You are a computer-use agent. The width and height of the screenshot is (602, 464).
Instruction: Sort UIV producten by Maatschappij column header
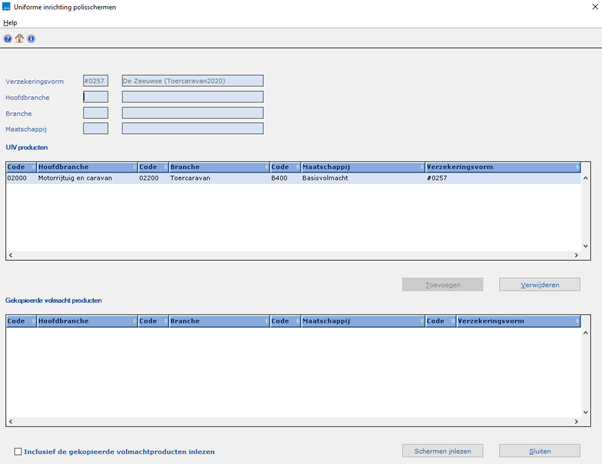pos(361,167)
